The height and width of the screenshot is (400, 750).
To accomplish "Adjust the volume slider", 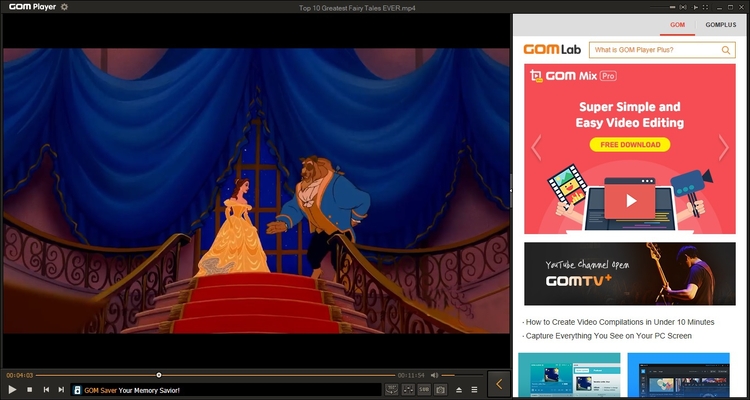I will (462, 375).
